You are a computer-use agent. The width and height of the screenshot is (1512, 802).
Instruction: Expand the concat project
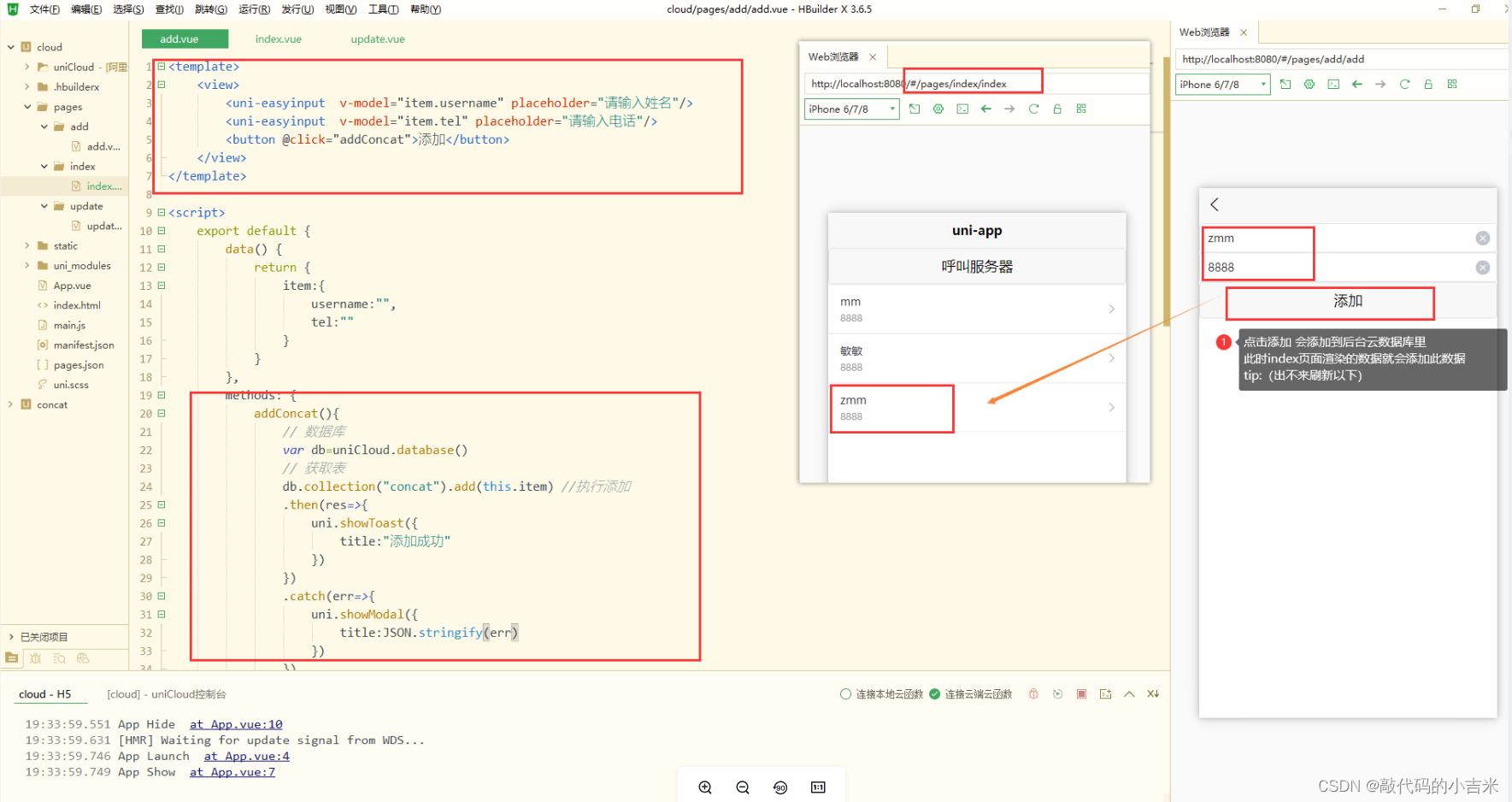[x=11, y=404]
